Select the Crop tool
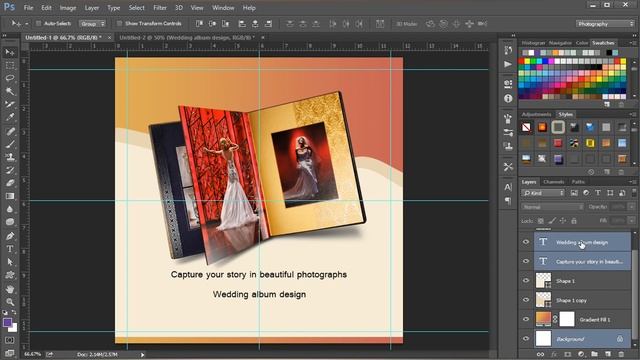This screenshot has height=360, width=640. 10,104
